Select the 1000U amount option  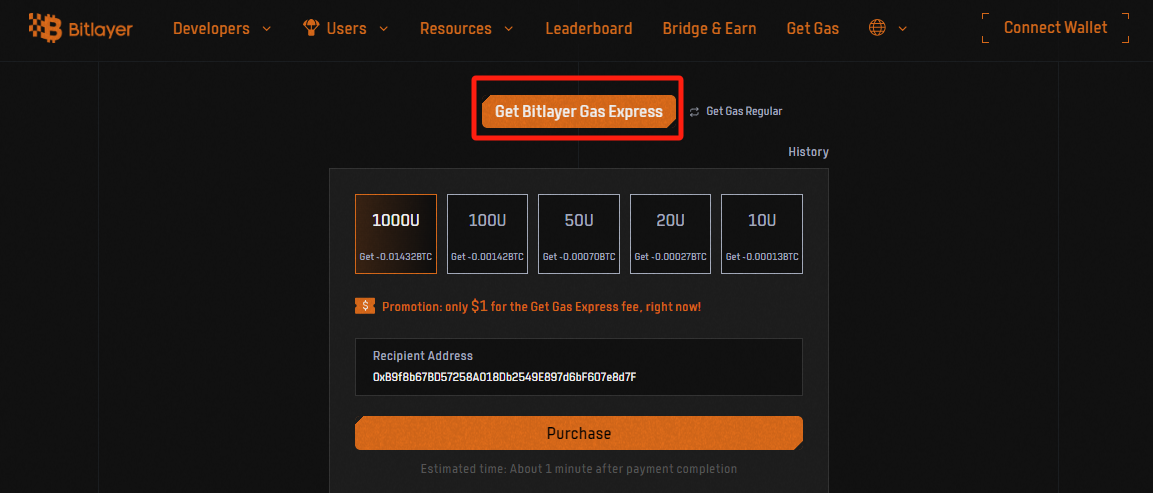pos(396,234)
